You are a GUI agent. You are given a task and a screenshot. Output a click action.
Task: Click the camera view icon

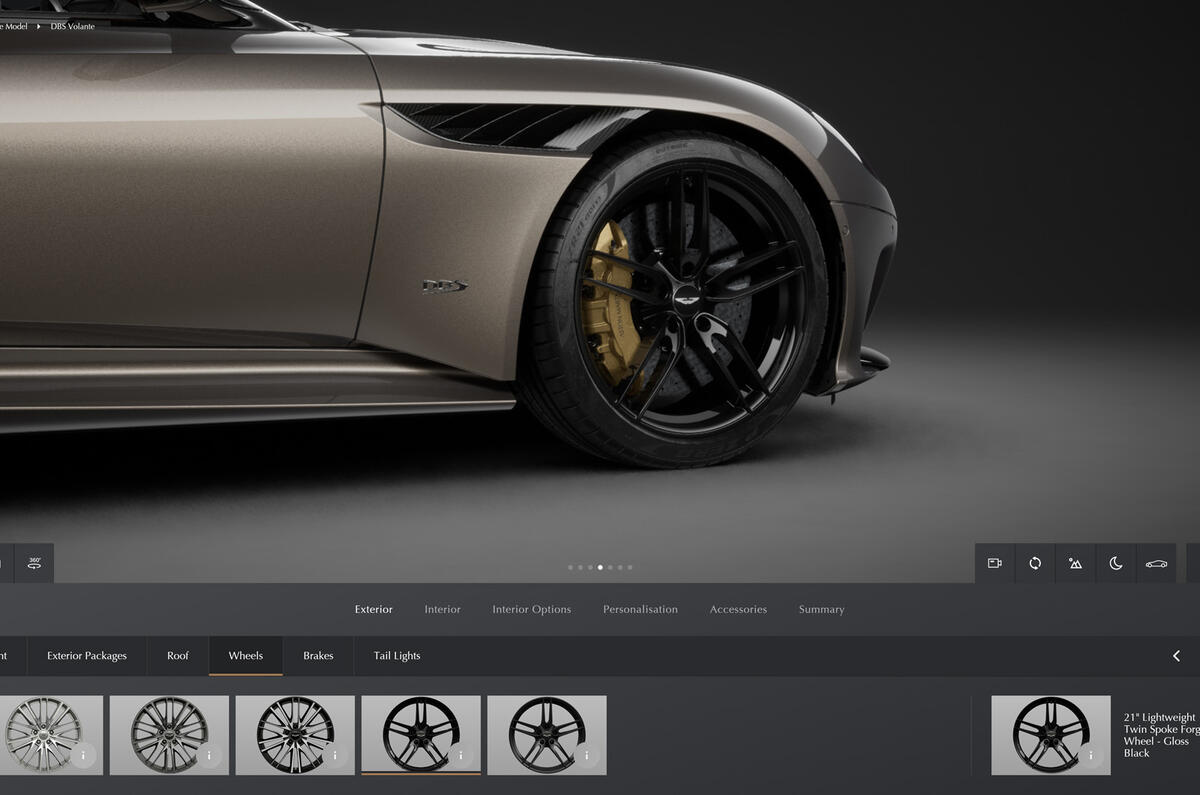point(994,563)
